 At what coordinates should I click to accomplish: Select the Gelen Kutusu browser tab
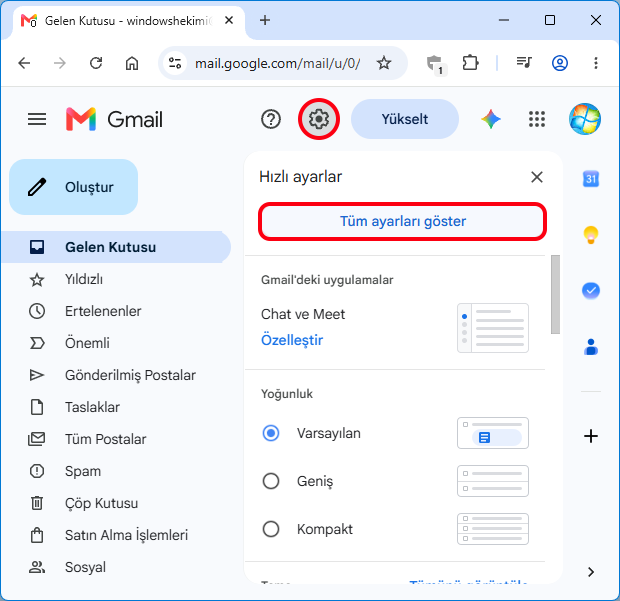click(129, 21)
